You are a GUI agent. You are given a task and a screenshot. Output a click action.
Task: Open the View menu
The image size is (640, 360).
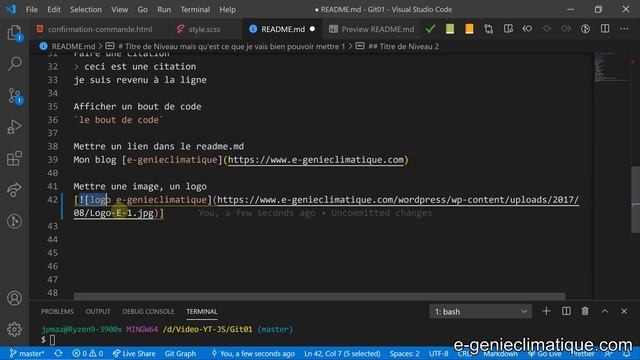pos(120,9)
